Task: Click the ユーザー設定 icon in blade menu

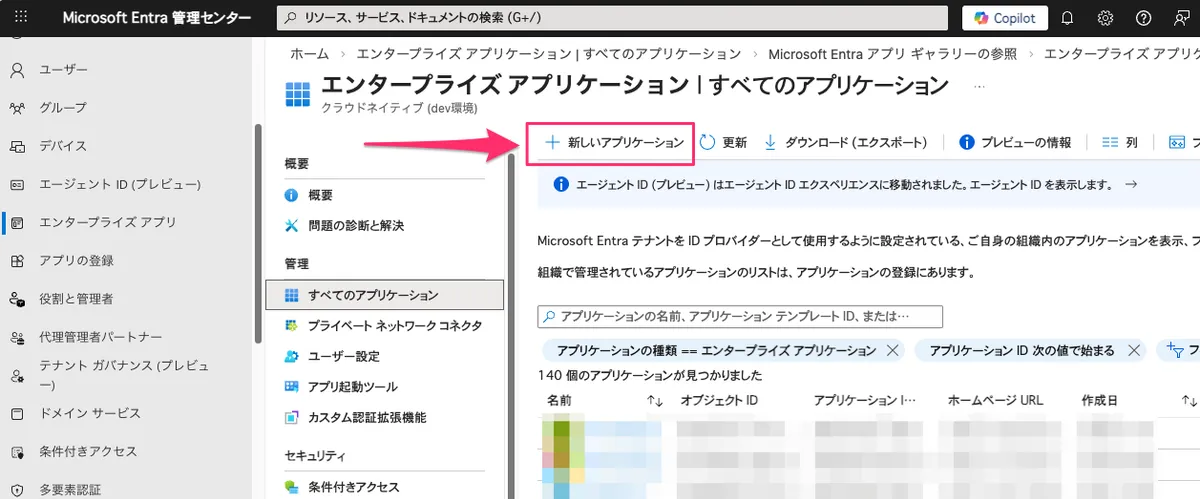Action: [292, 356]
